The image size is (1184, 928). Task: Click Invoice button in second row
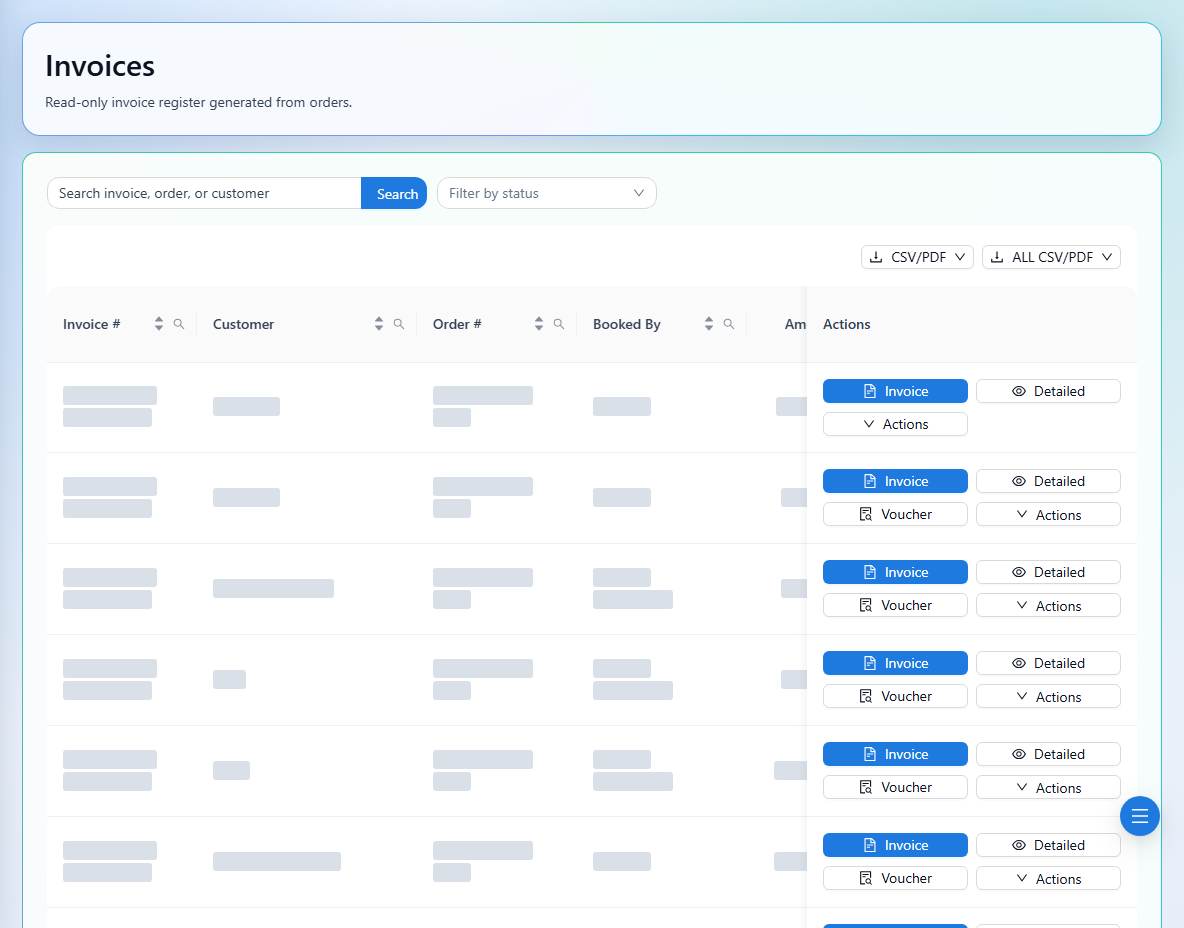click(895, 481)
